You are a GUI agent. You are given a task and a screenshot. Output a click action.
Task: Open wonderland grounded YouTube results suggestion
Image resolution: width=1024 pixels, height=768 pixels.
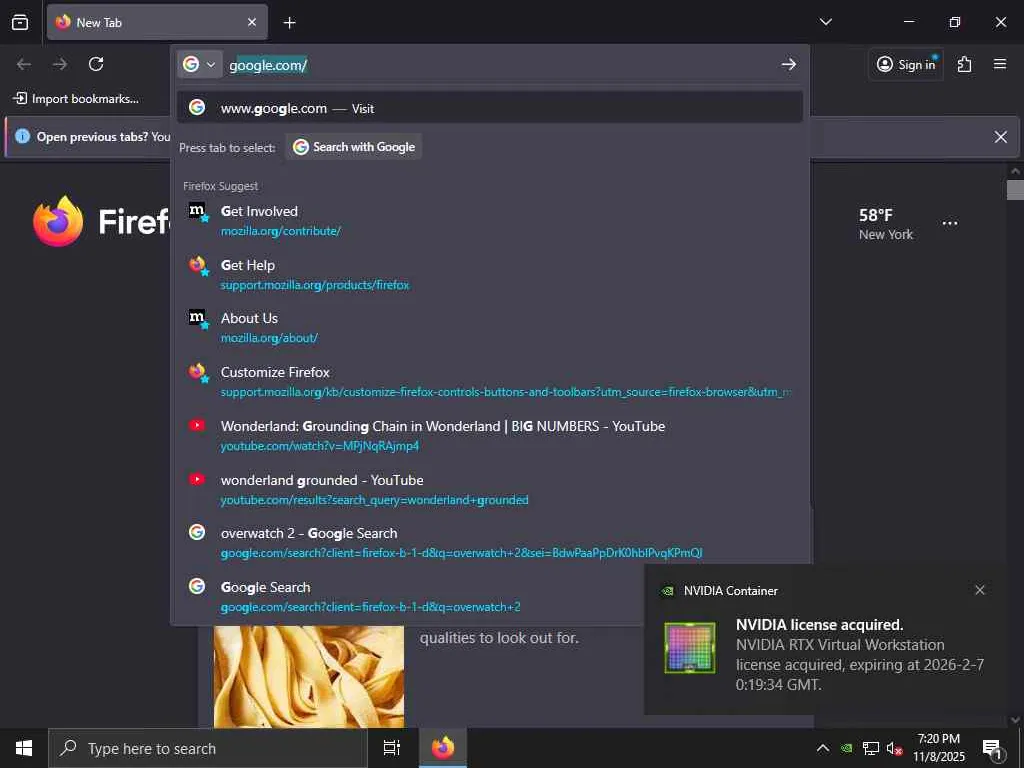click(490, 489)
